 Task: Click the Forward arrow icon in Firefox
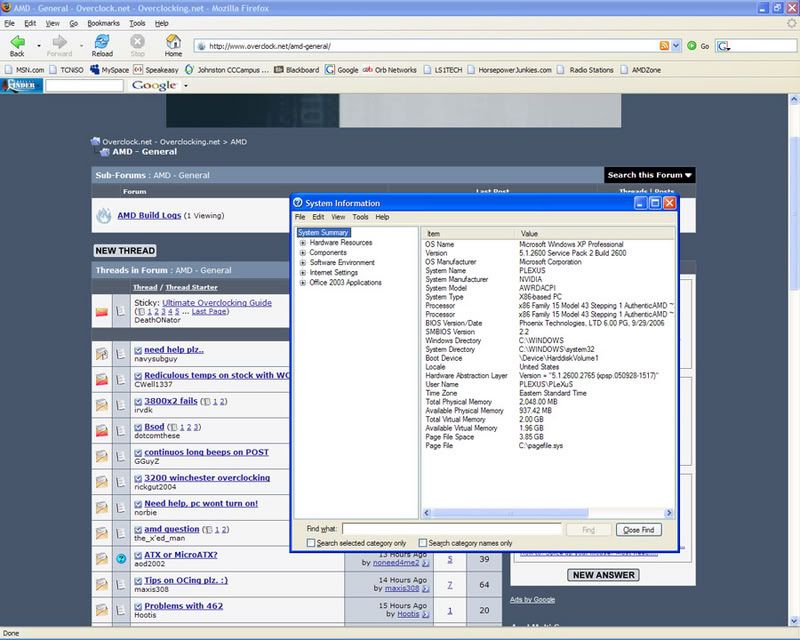pos(59,41)
